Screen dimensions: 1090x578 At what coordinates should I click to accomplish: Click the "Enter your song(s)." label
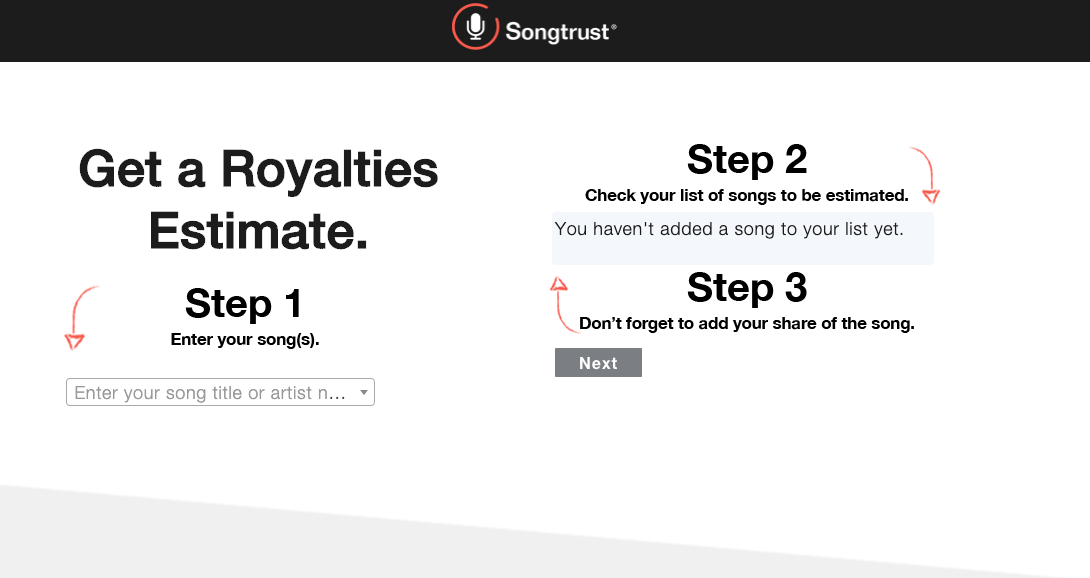[245, 339]
